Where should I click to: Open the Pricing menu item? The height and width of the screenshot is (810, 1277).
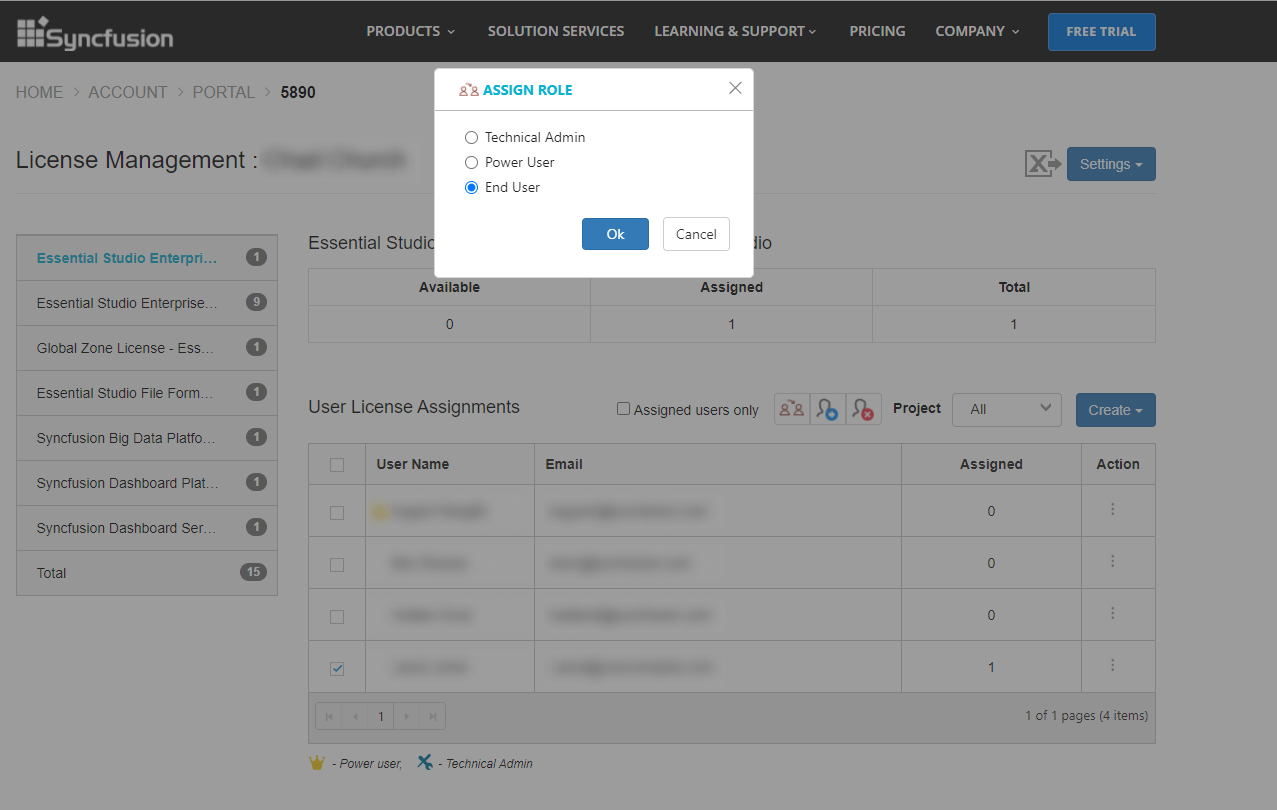click(877, 31)
